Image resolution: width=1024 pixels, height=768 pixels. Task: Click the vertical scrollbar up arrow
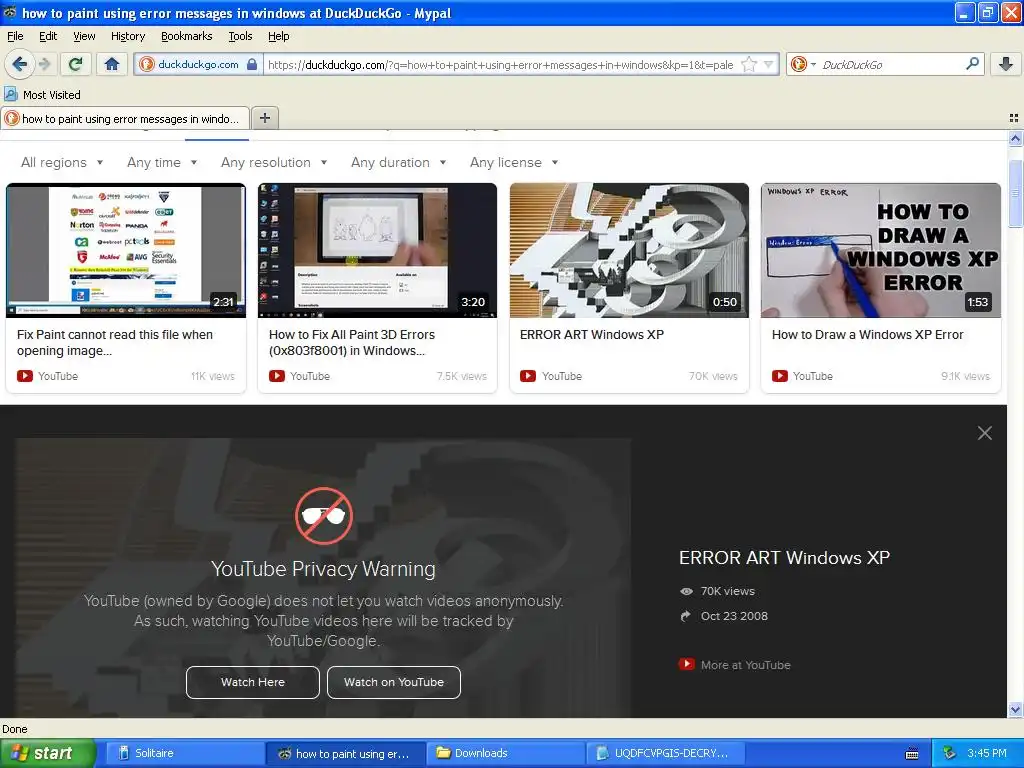pyautogui.click(x=1015, y=138)
